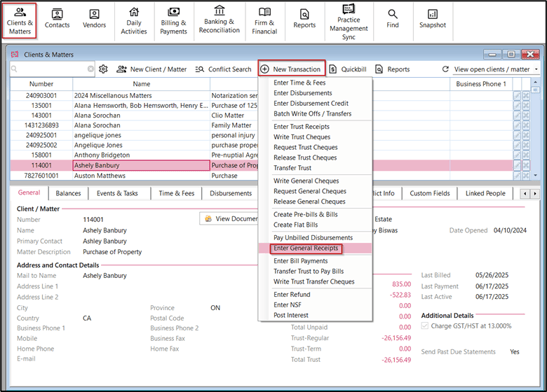
Task: Open the Custom Fields tab
Action: click(x=430, y=193)
